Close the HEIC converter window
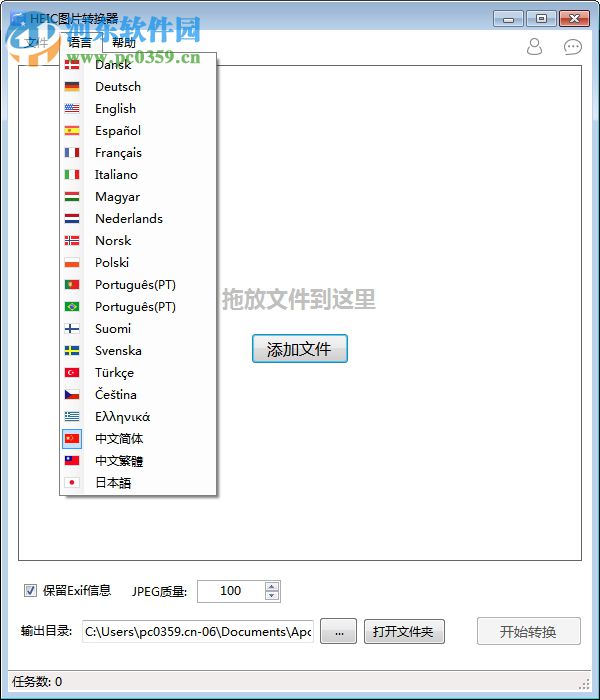600x700 pixels. (x=575, y=19)
